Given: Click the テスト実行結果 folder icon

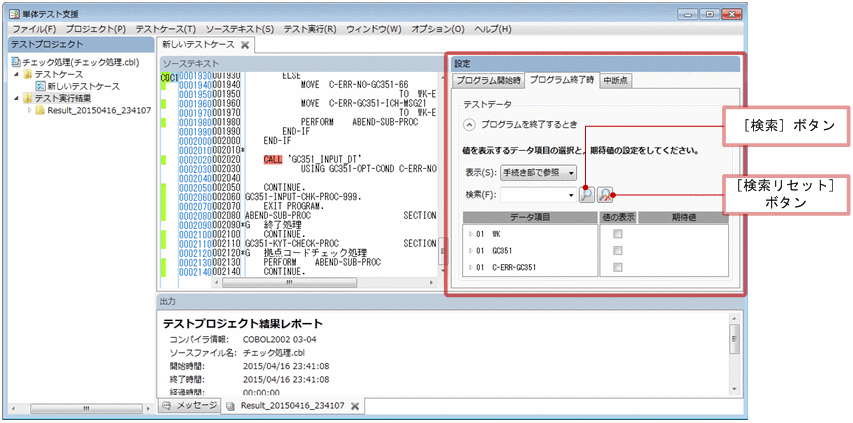Looking at the screenshot, I should (x=28, y=98).
